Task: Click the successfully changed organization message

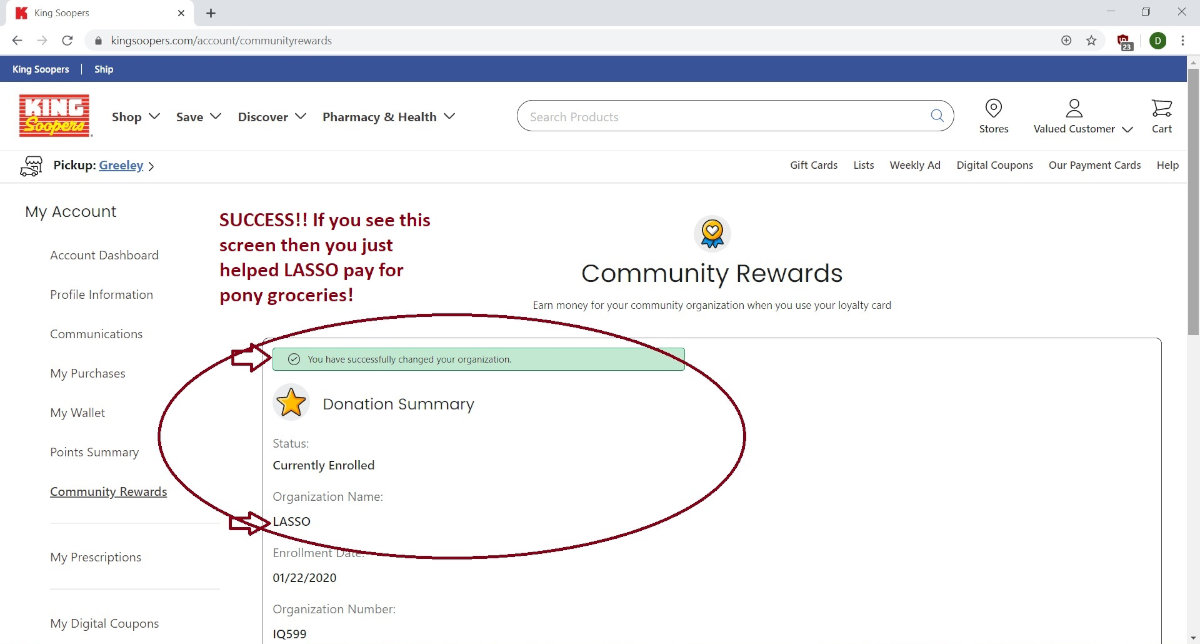Action: [x=409, y=359]
